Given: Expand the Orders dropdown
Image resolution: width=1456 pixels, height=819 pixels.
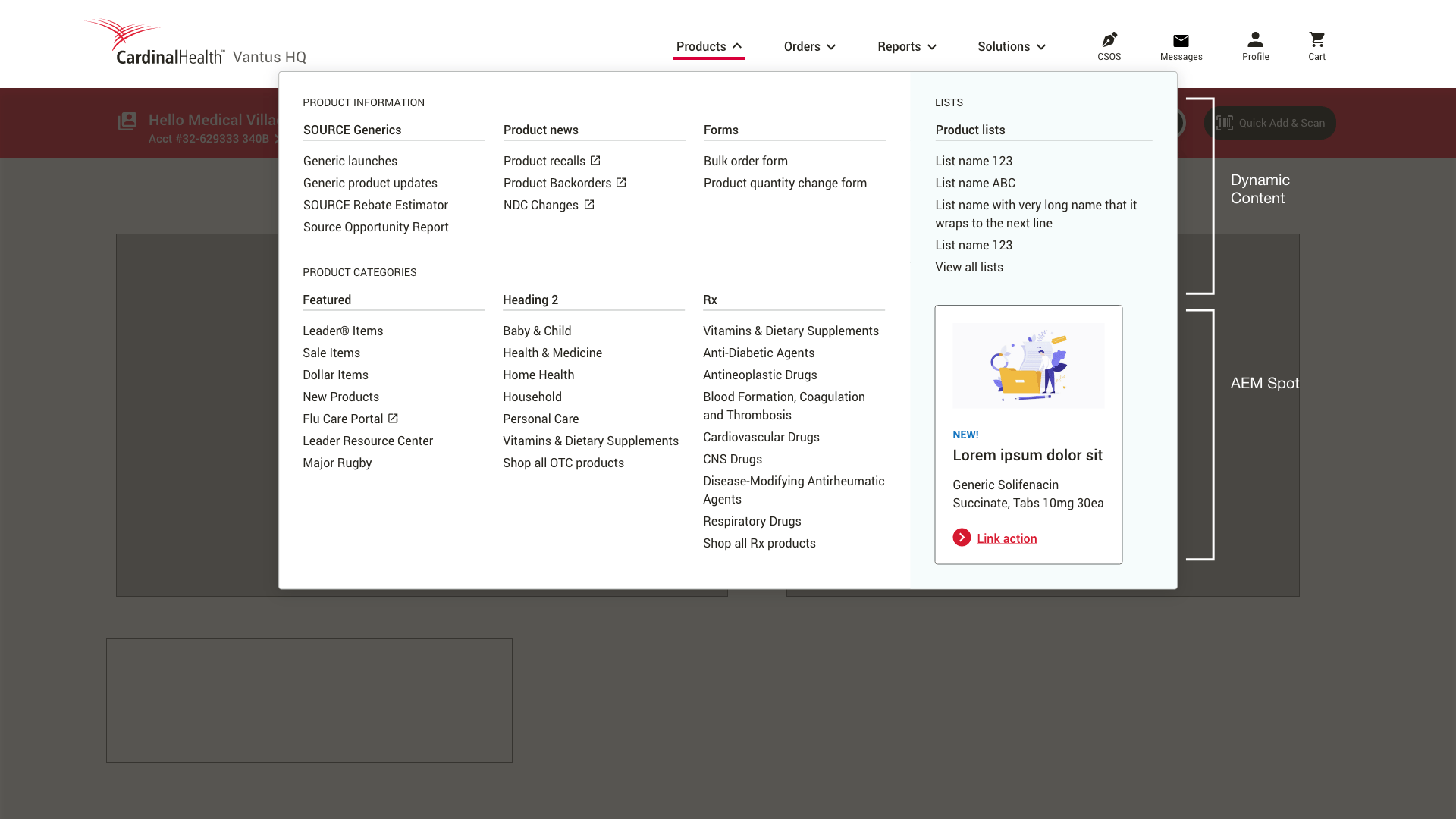Looking at the screenshot, I should [x=810, y=47].
